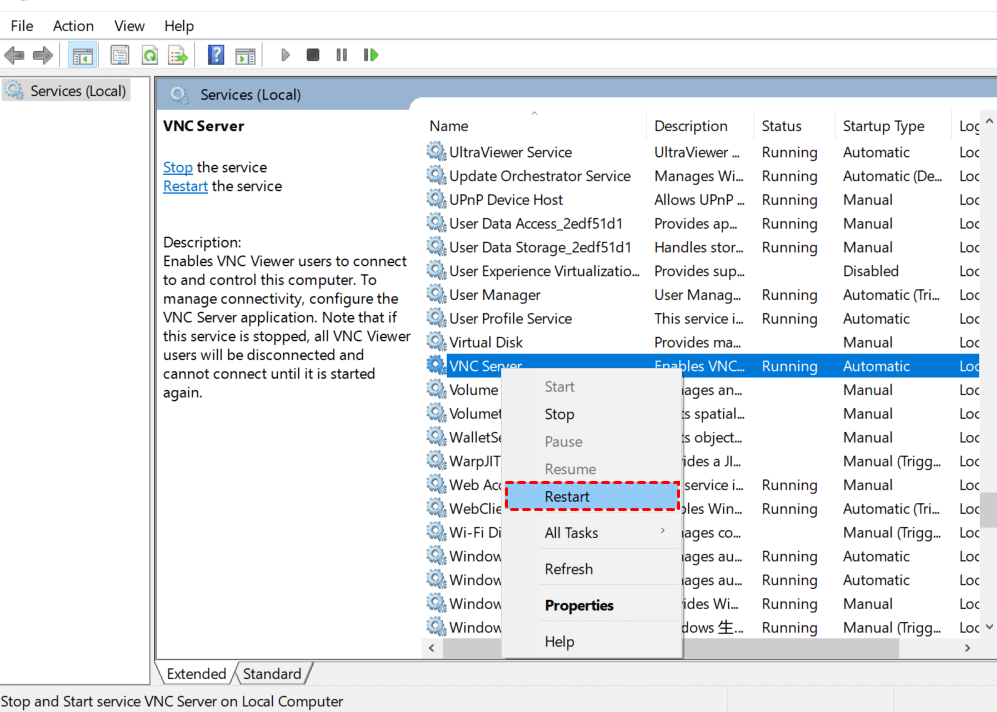Image resolution: width=997 pixels, height=712 pixels.
Task: Click the gear icon beside User Data Storage_2edf51d1
Action: click(x=436, y=246)
